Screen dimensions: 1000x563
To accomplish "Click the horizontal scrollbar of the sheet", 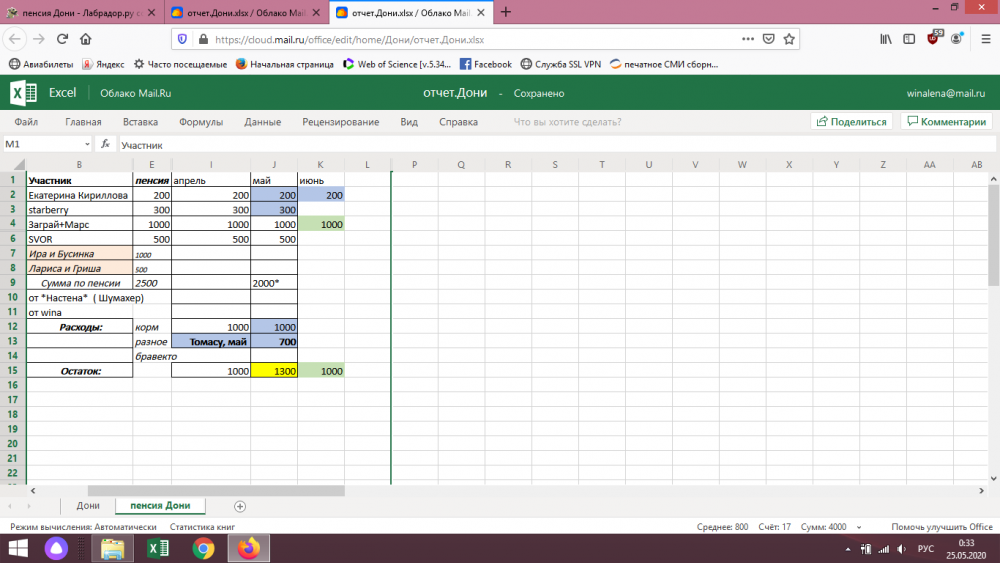I will pyautogui.click(x=215, y=491).
